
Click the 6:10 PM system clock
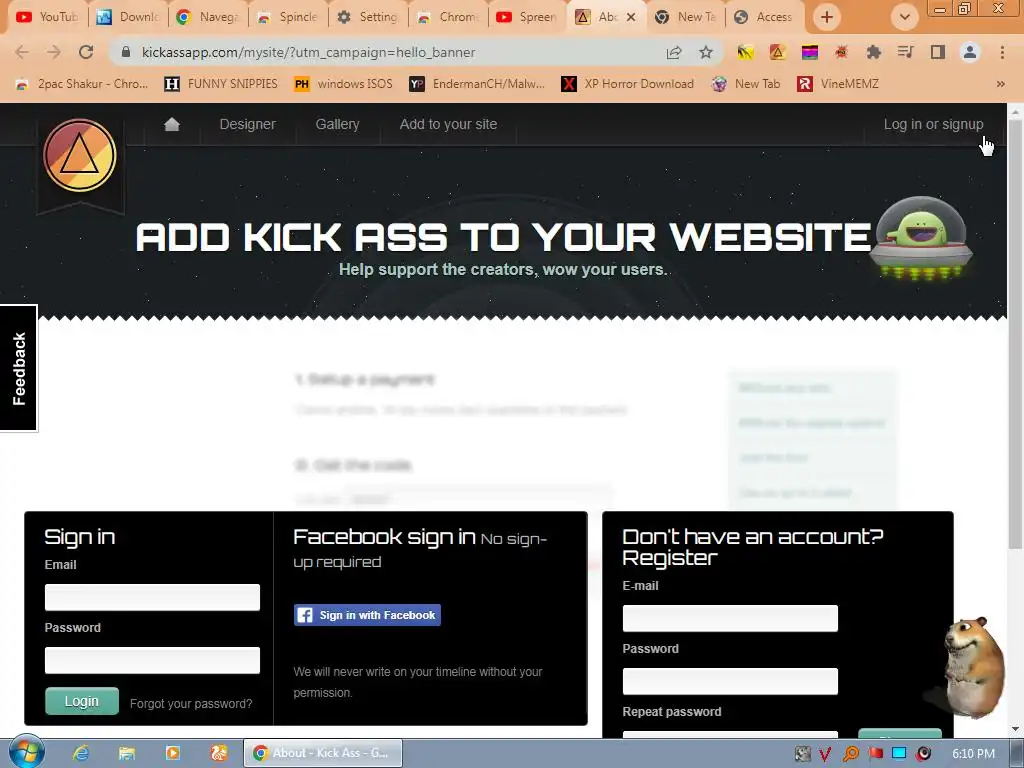(973, 754)
